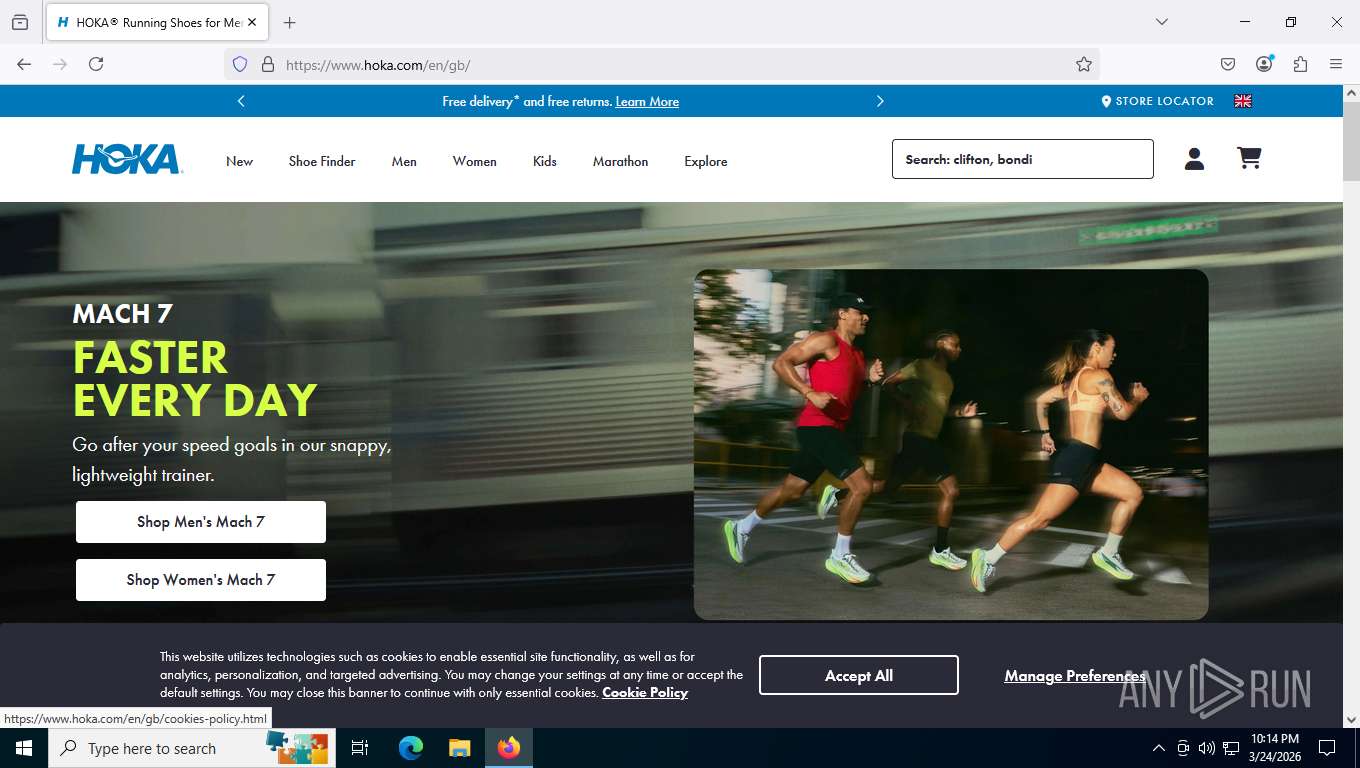
Task: Click the Firefox forward arrow
Action: tap(60, 64)
